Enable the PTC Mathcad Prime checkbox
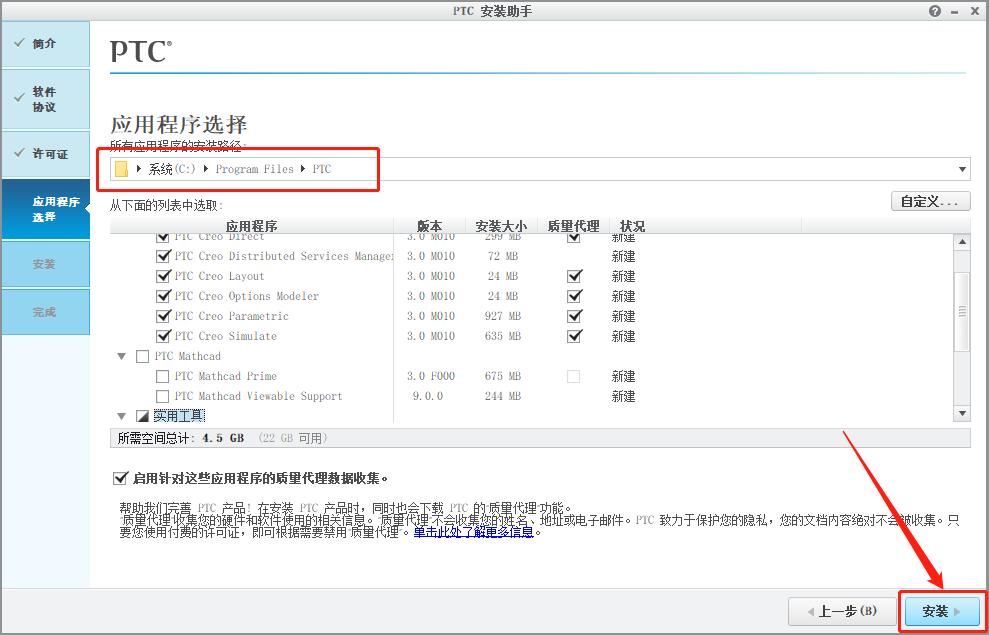This screenshot has height=635, width=989. 162,376
